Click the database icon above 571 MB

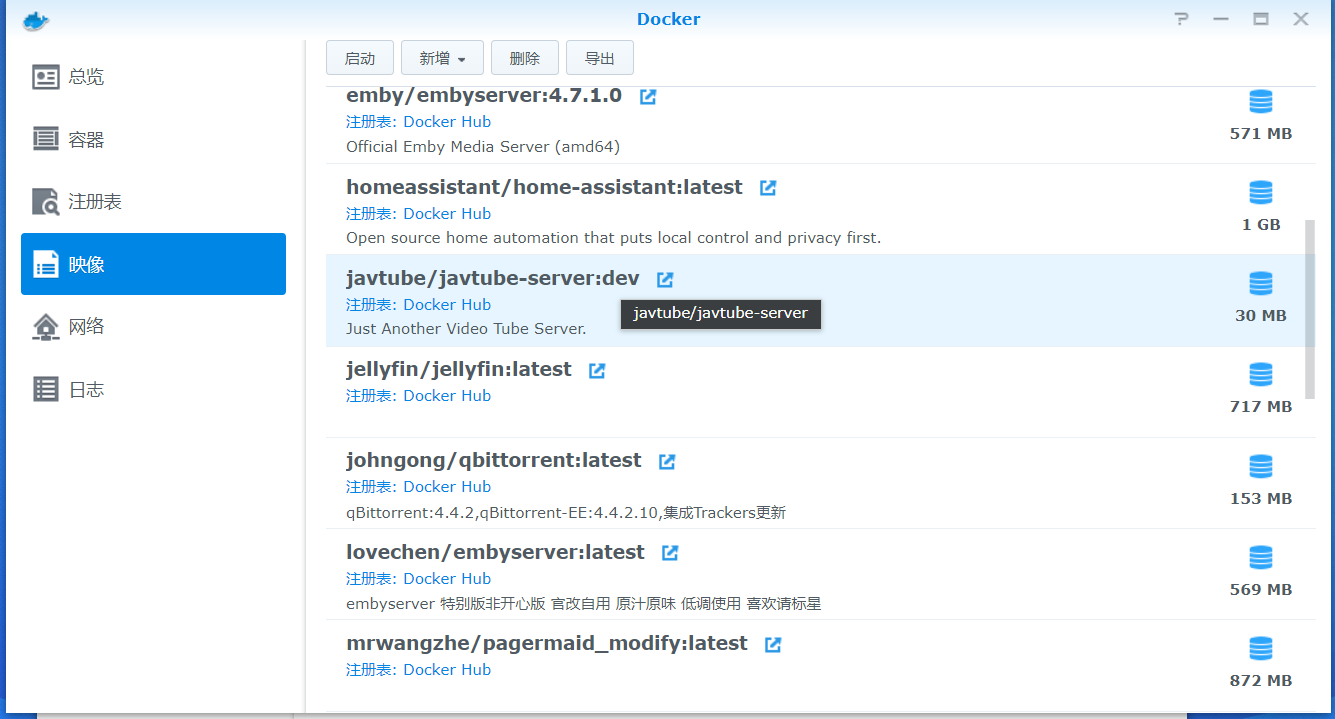point(1261,101)
